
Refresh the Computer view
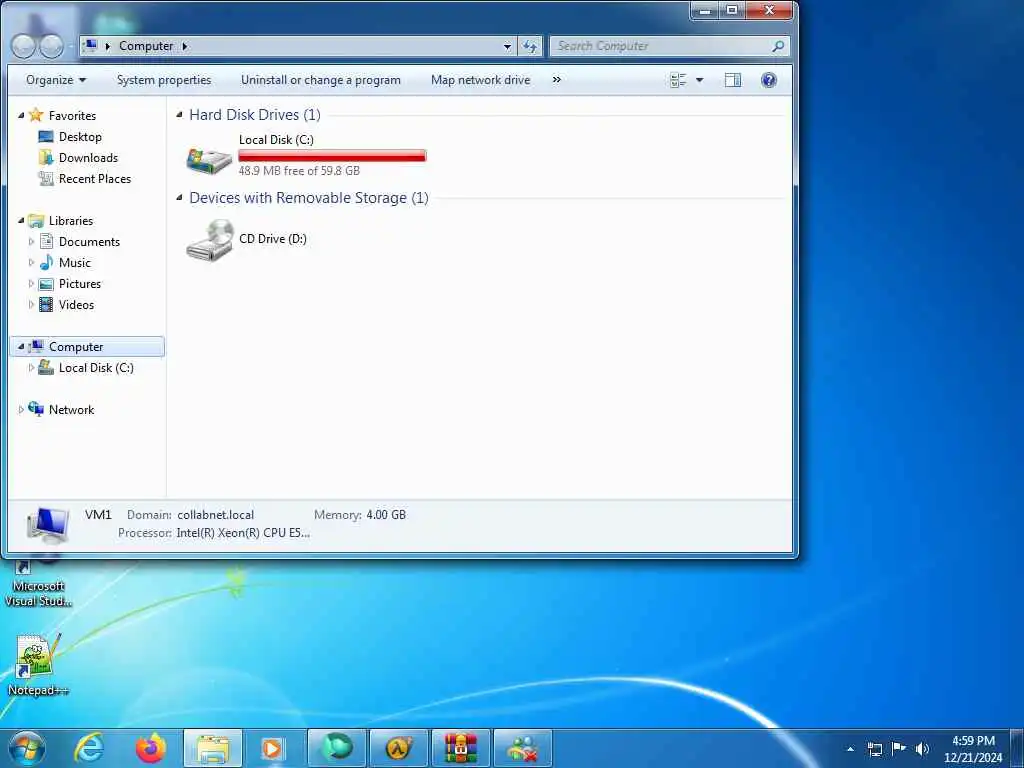click(x=530, y=46)
